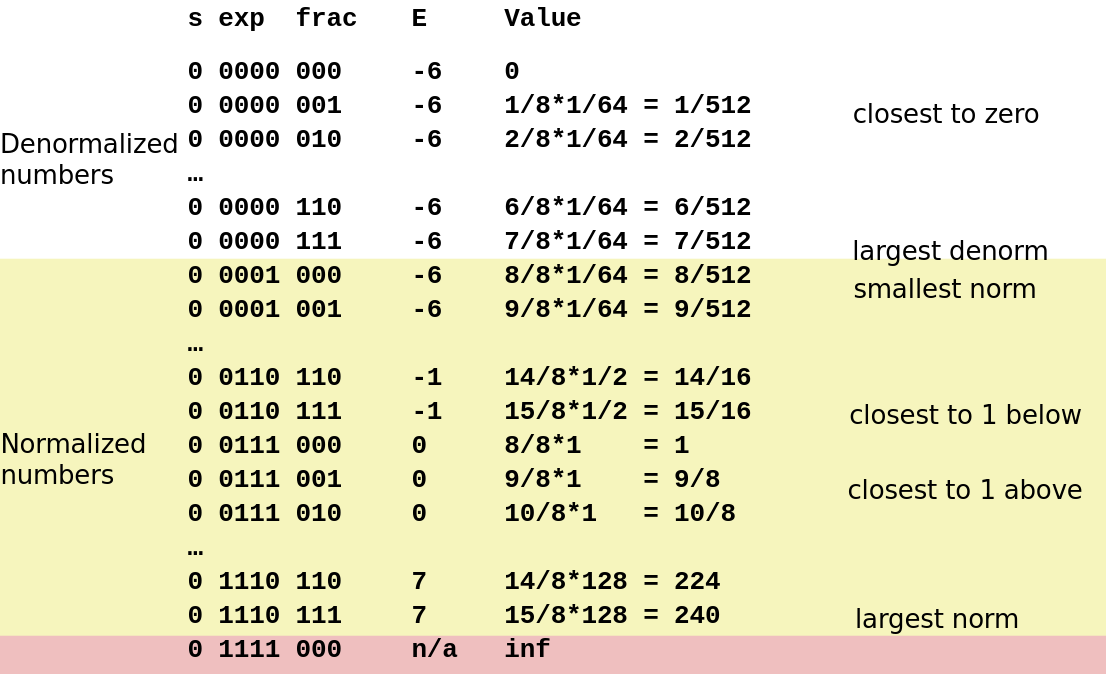The width and height of the screenshot is (1106, 674).
Task: Select the value "1/8*1/64 = 1/512"
Action: tap(627, 106)
